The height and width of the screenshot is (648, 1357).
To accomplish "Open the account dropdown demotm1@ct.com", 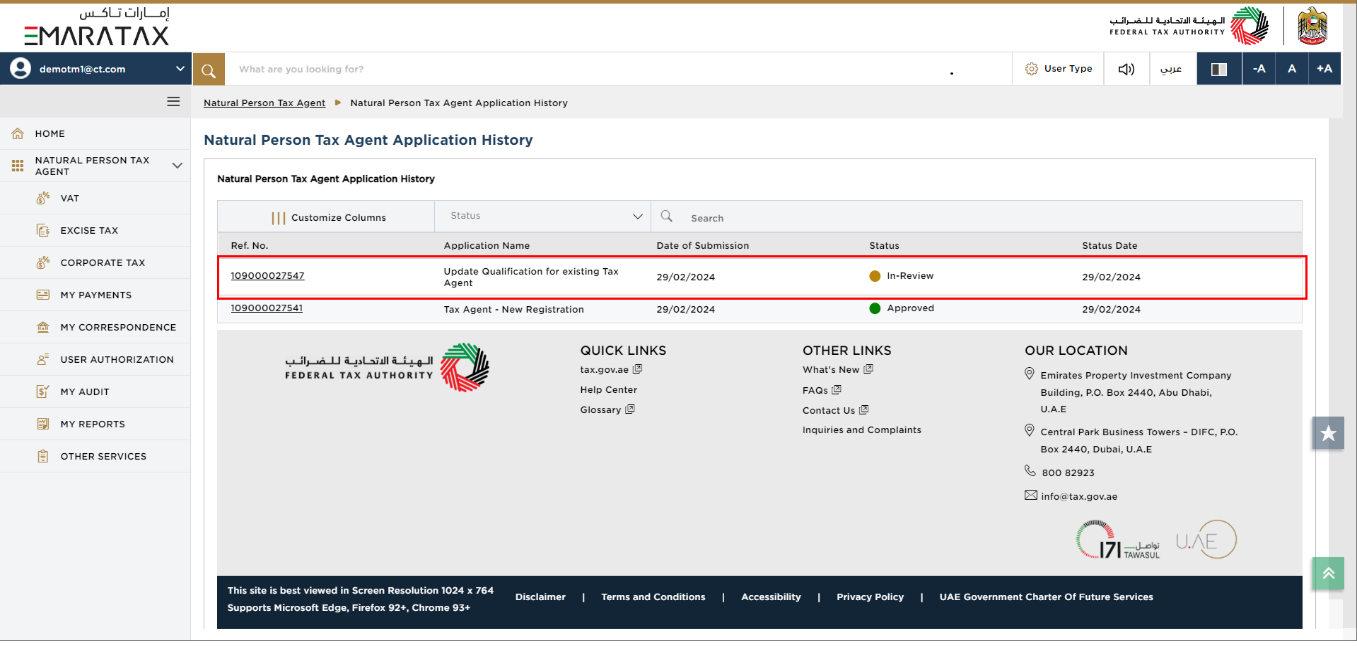I will (96, 69).
